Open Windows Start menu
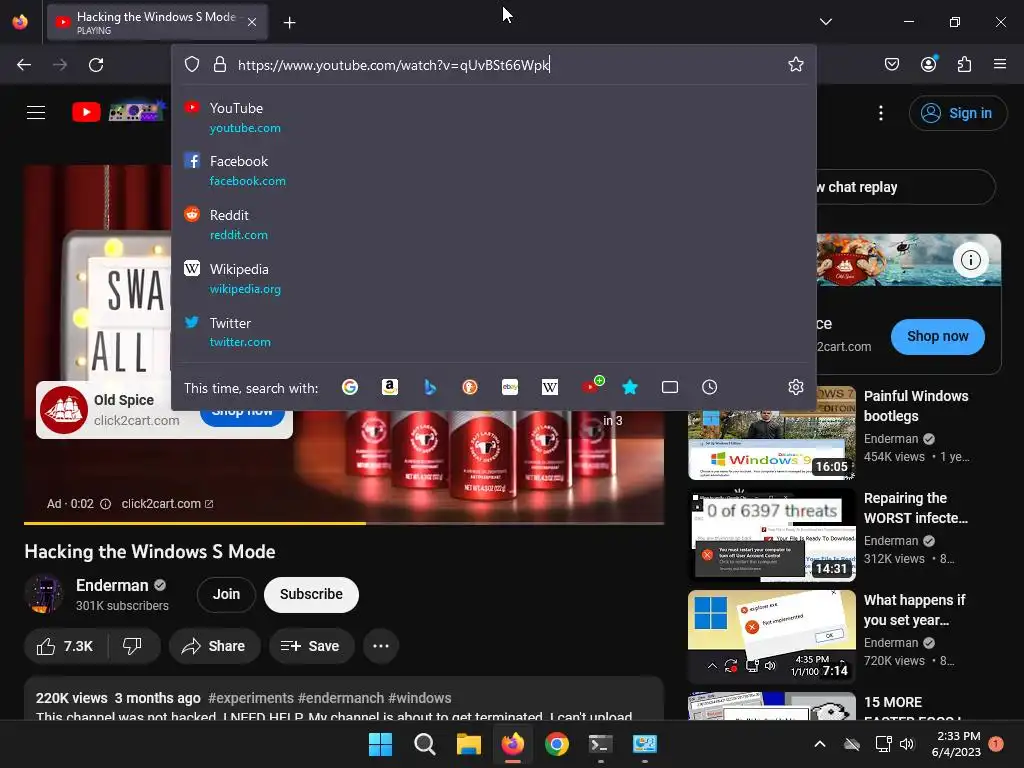Image resolution: width=1024 pixels, height=768 pixels. 380,744
